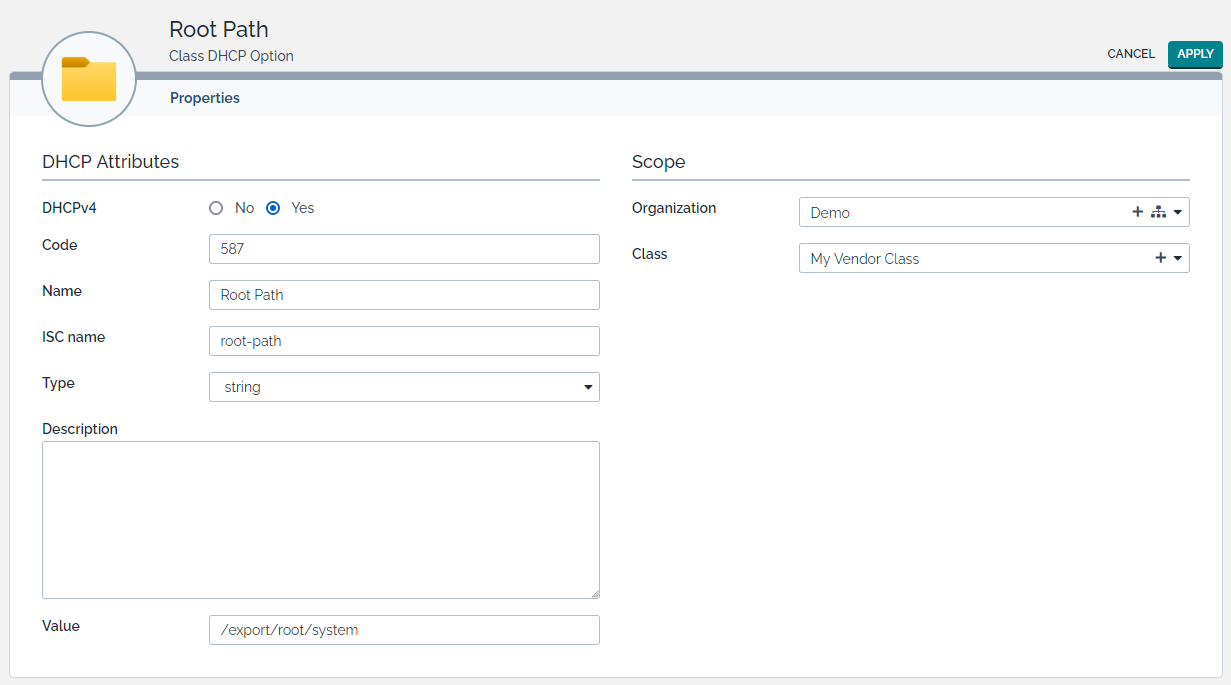This screenshot has height=685, width=1231.
Task: Expand the Organization dropdown arrow
Action: pos(1178,213)
